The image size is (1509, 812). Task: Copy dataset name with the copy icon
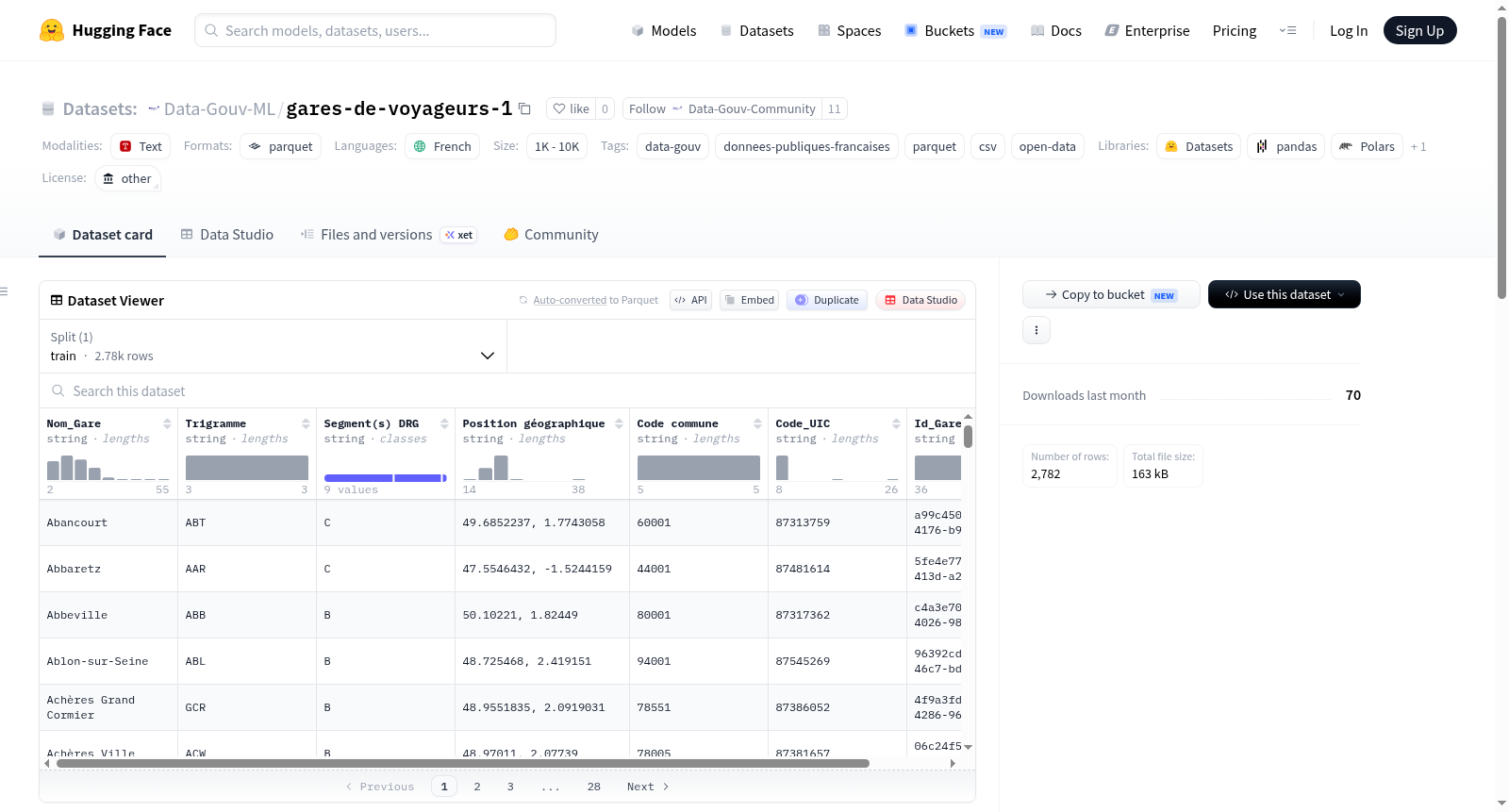coord(525,108)
